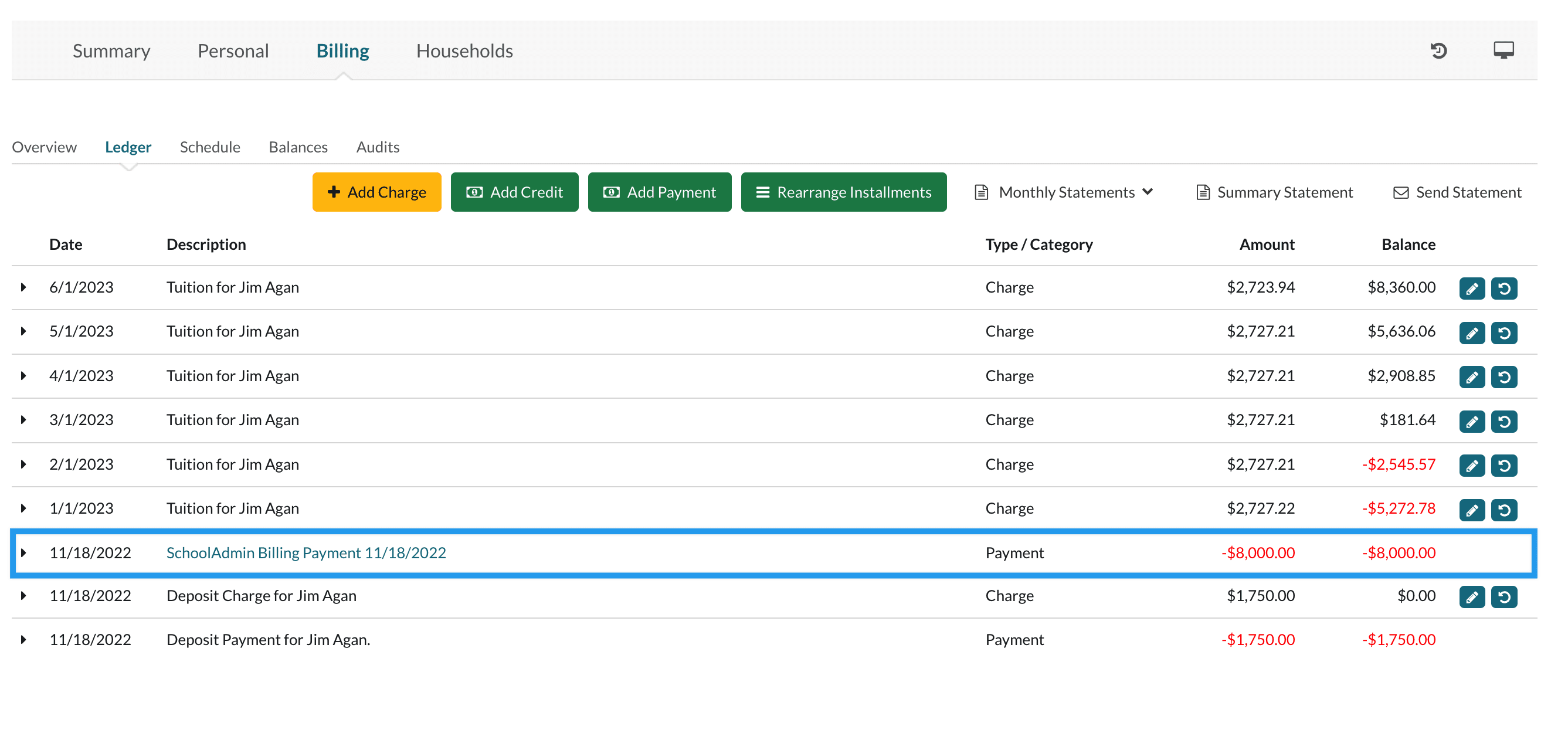The width and height of the screenshot is (1568, 733).
Task: Click the history clock icon at top right
Action: click(1438, 50)
